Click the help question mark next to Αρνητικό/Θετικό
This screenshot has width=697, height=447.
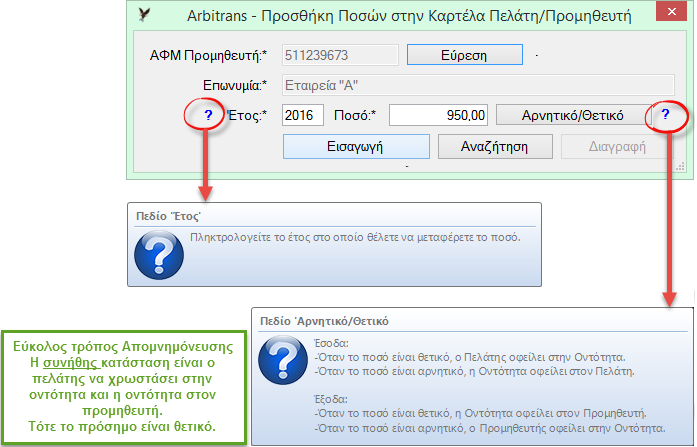(665, 114)
